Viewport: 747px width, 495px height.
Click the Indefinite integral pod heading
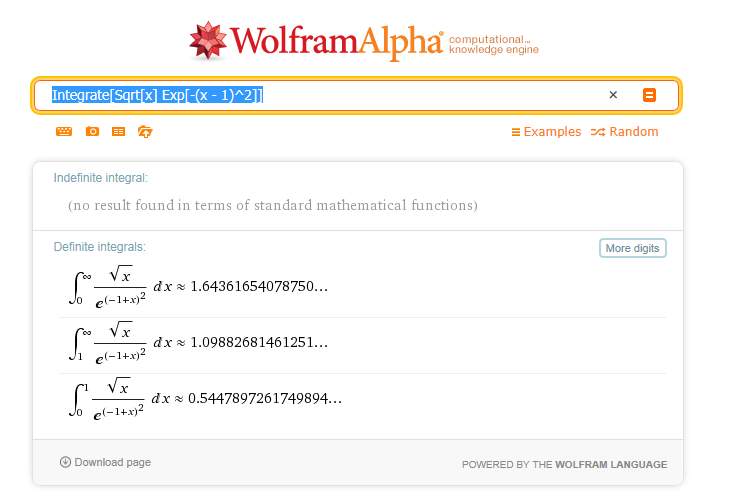(100, 177)
